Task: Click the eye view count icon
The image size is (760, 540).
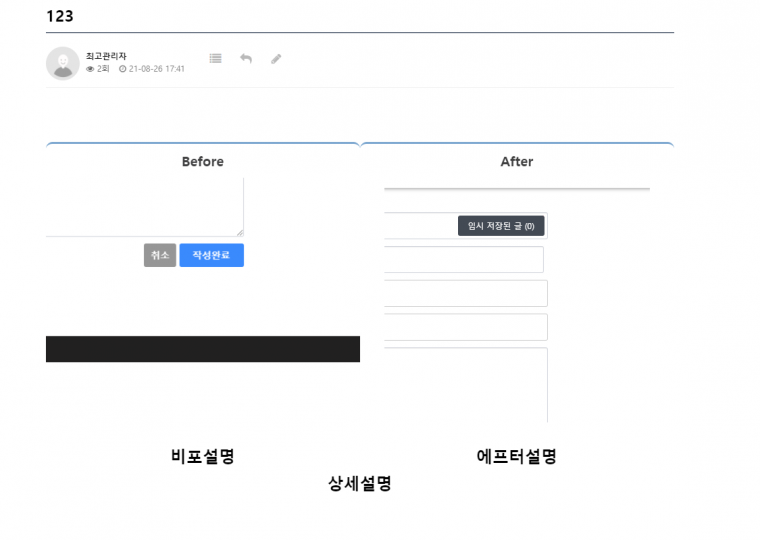Action: point(90,69)
